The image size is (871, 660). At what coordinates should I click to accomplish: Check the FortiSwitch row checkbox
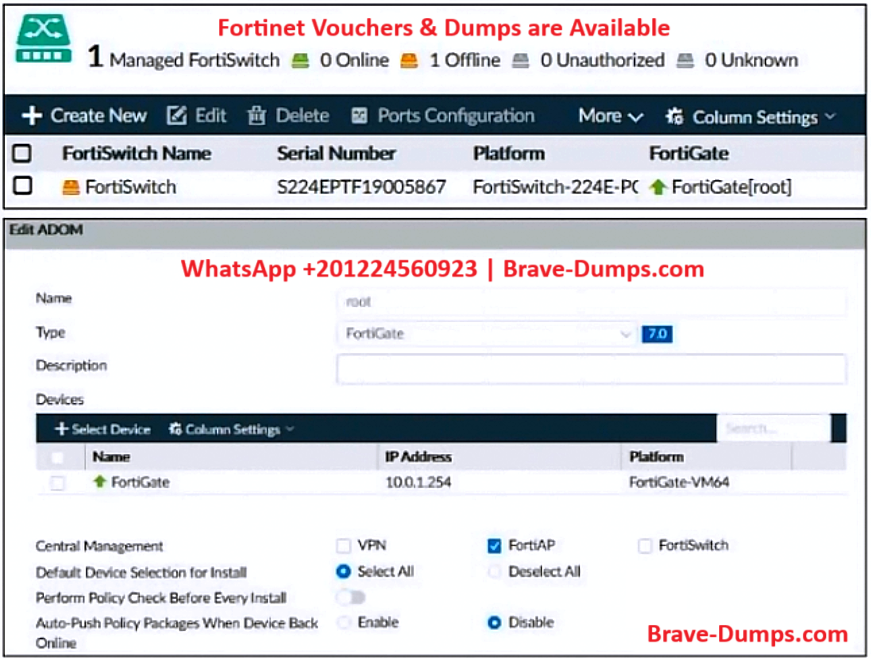(22, 186)
